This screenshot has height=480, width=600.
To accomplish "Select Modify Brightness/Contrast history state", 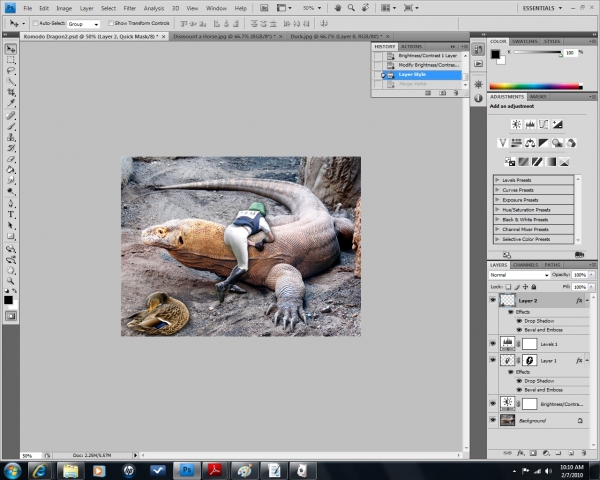I will click(423, 65).
